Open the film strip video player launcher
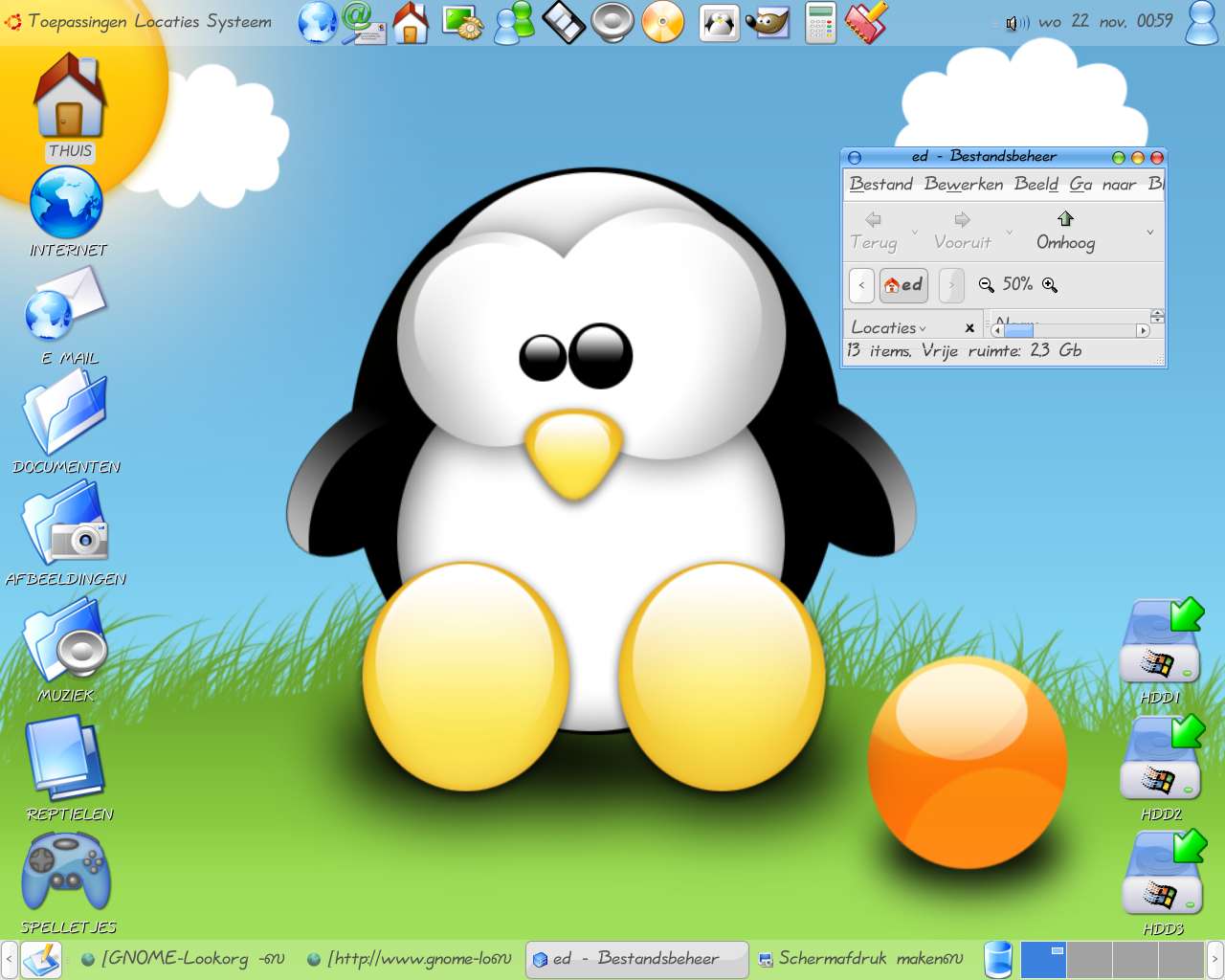Viewport: 1225px width, 980px height. pyautogui.click(x=564, y=22)
